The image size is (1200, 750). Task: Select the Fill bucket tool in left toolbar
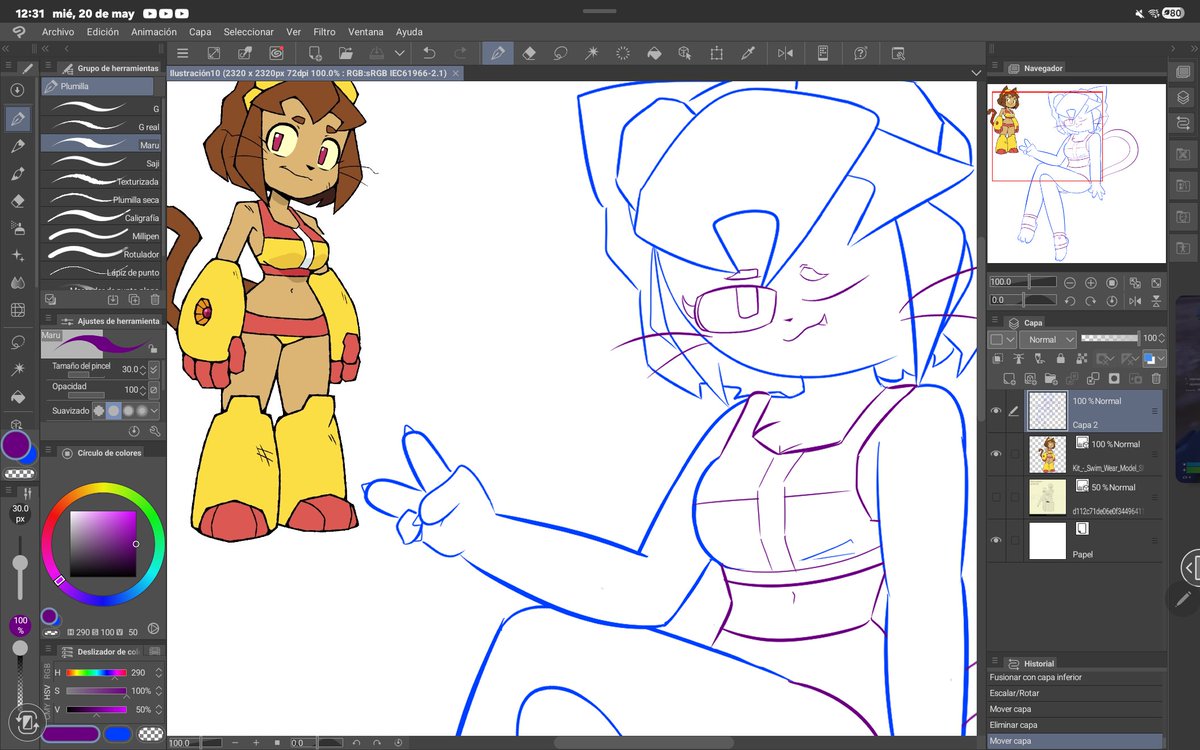[17, 397]
